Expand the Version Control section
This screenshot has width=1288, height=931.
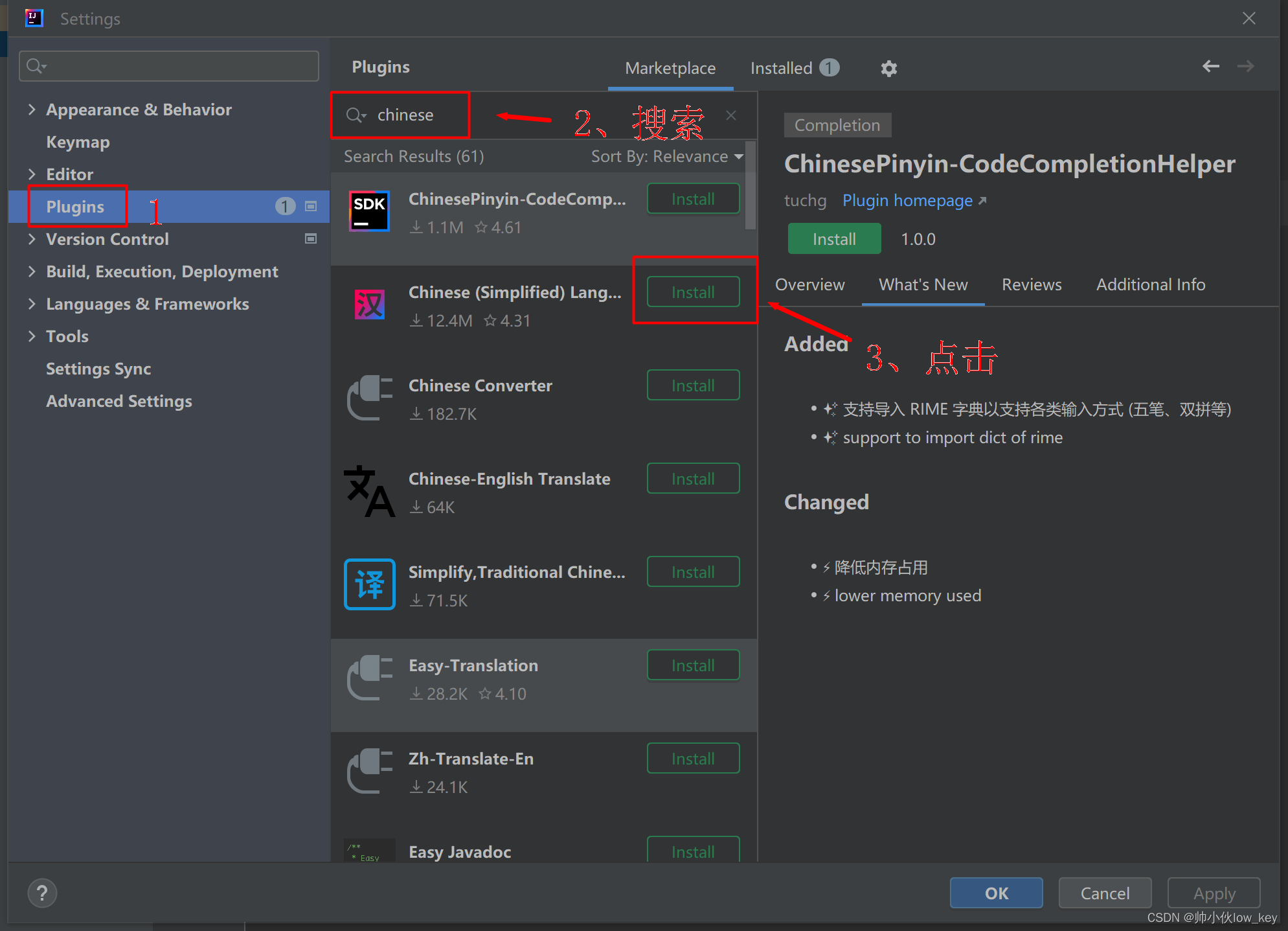pyautogui.click(x=32, y=239)
